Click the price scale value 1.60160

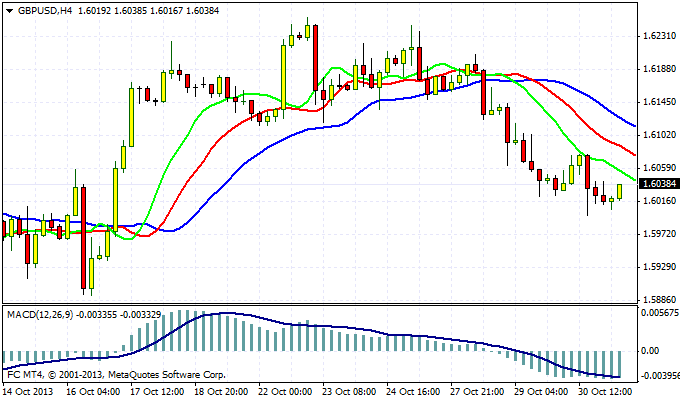658,201
